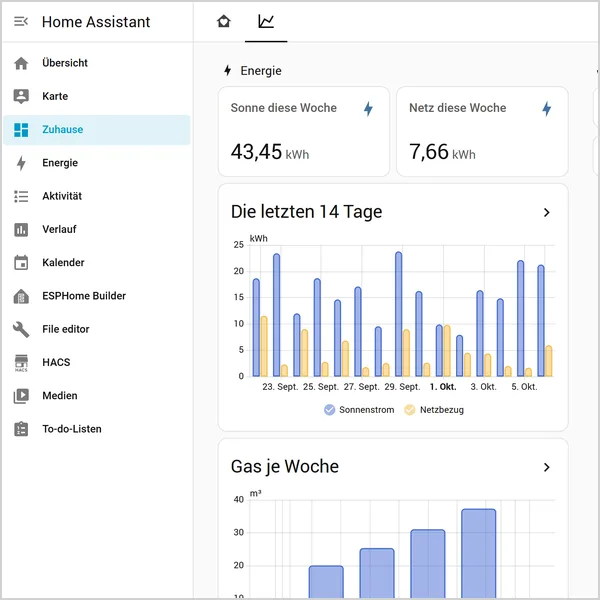
Task: Open Medien from the sidebar
Action: (96, 396)
